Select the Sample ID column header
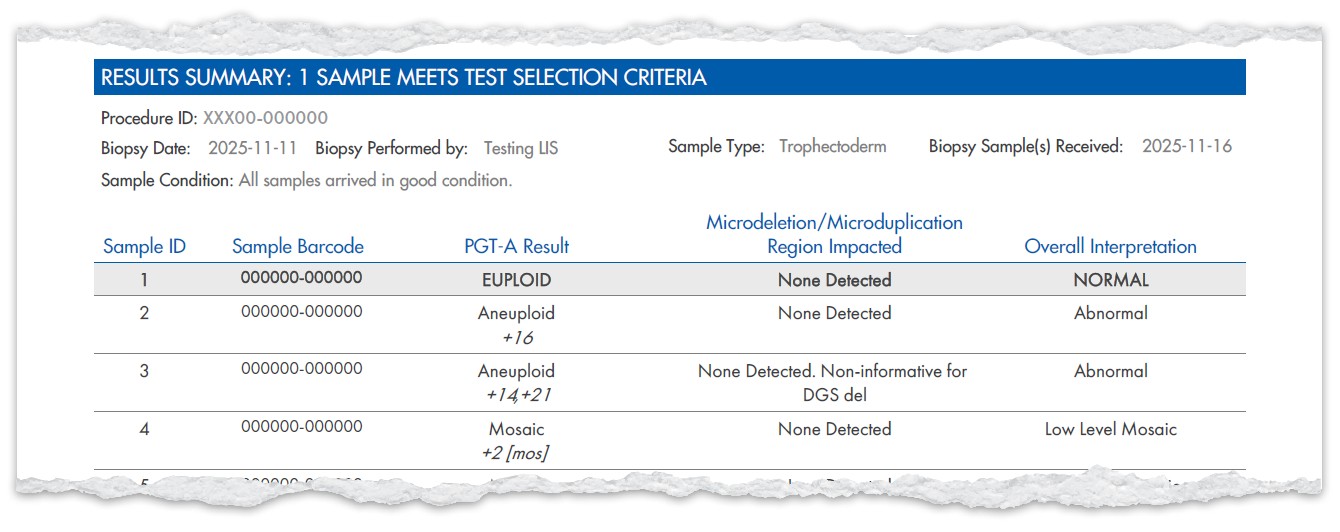 coord(144,246)
